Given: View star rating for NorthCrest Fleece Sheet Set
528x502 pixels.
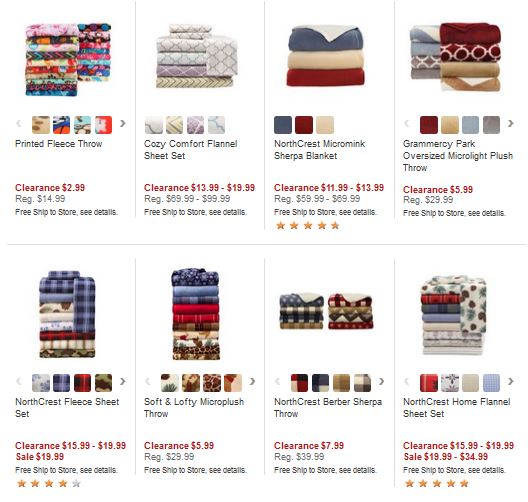Looking at the screenshot, I should 49,484.
